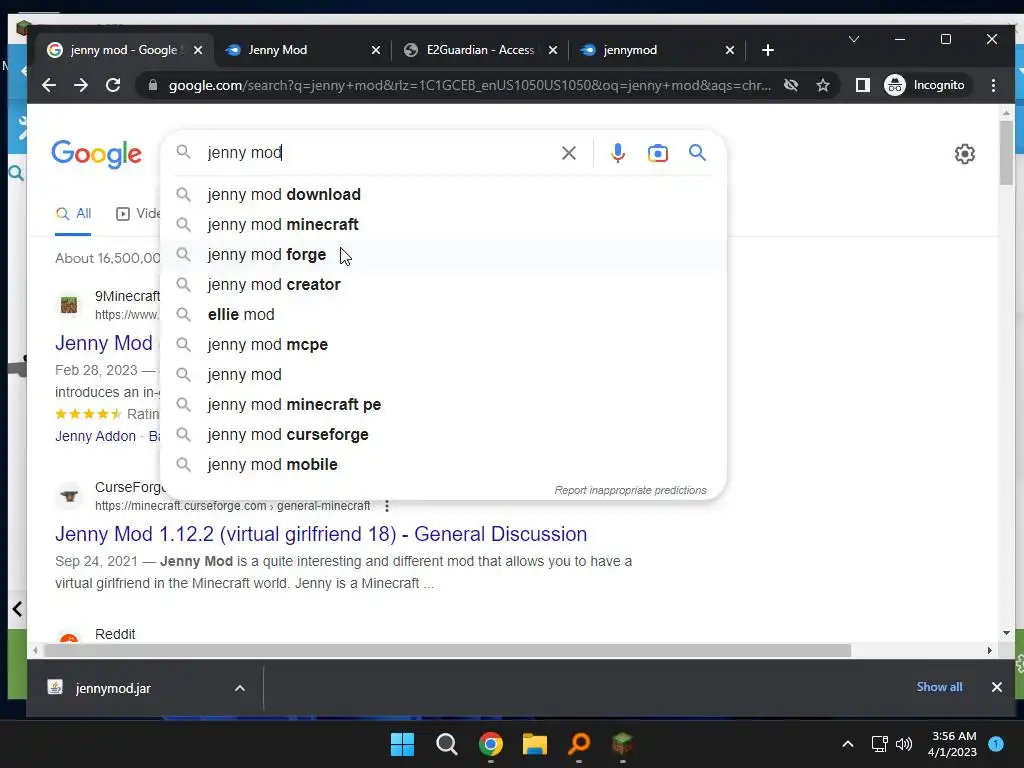Choose suggestion jenny mod mobile

pos(443,465)
